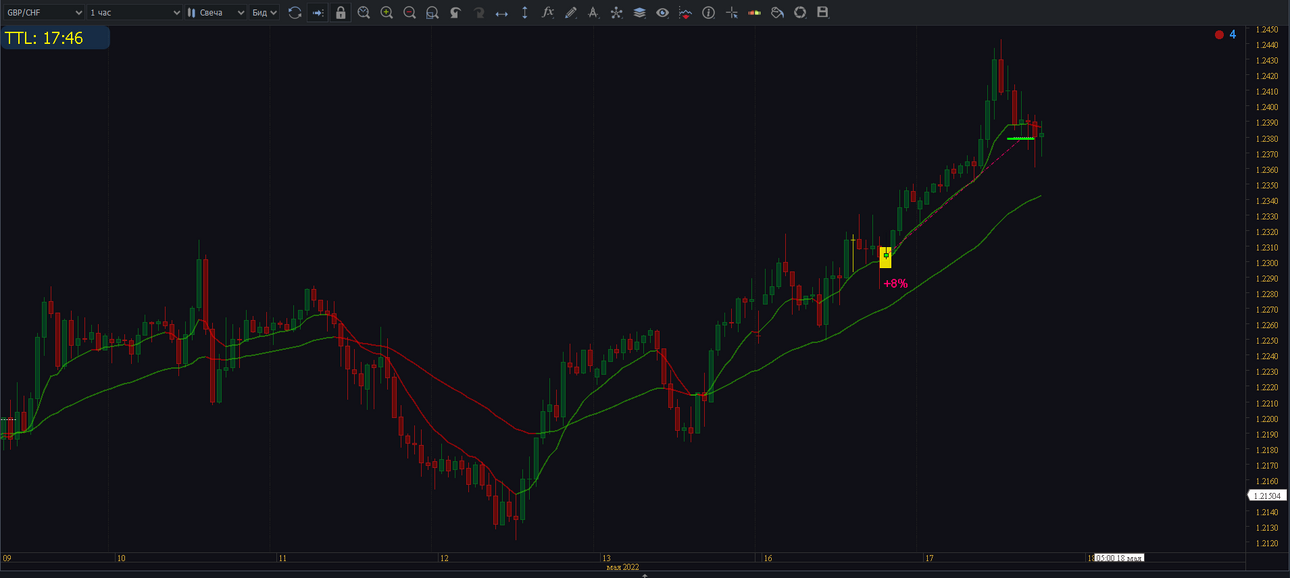
Task: Click the date label 12 on time axis
Action: point(444,558)
